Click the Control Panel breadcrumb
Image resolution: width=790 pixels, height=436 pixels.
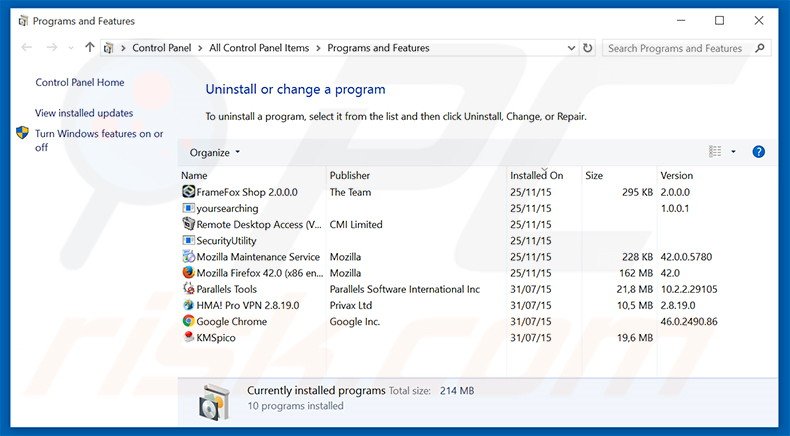click(163, 48)
